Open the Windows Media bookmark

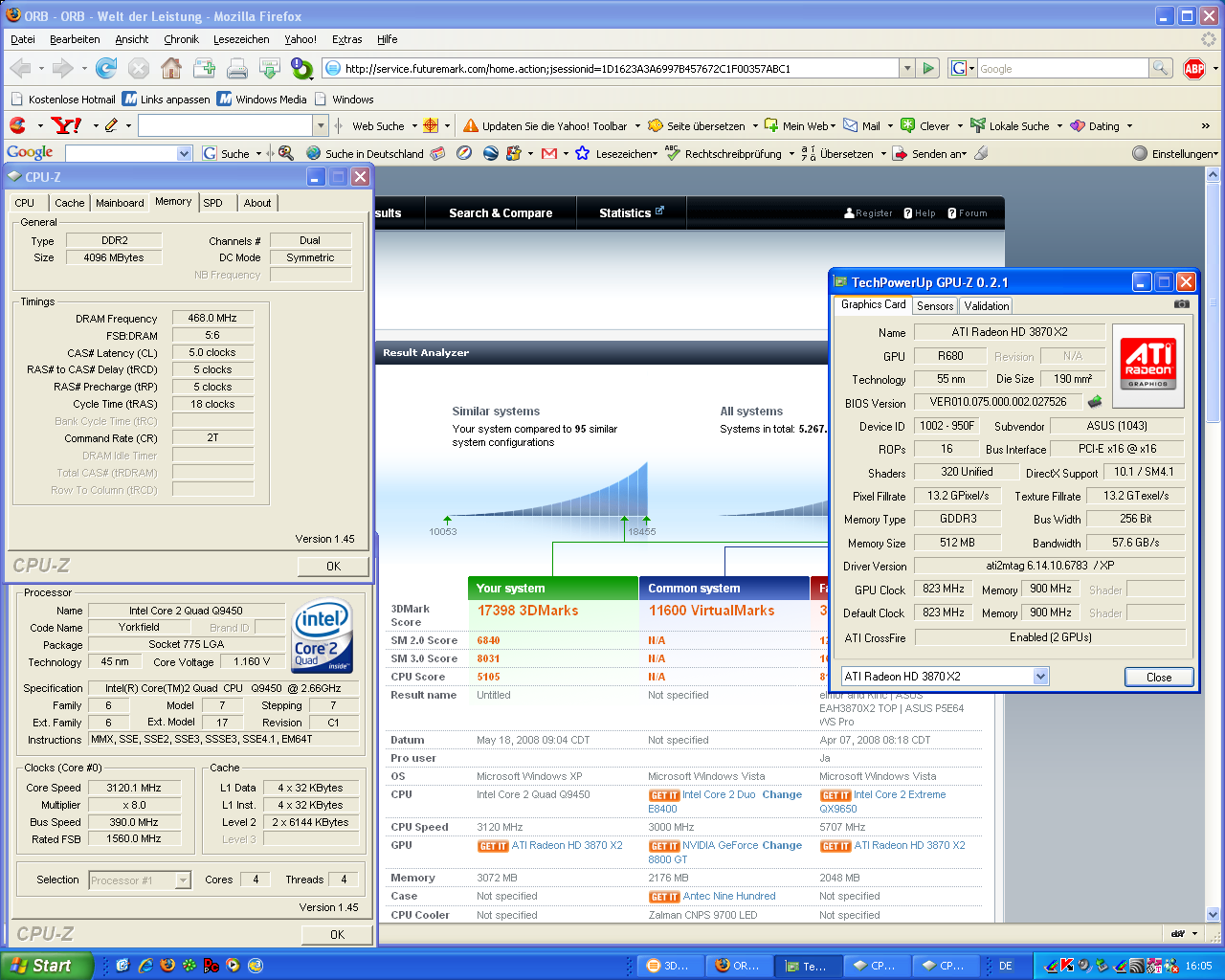click(262, 99)
